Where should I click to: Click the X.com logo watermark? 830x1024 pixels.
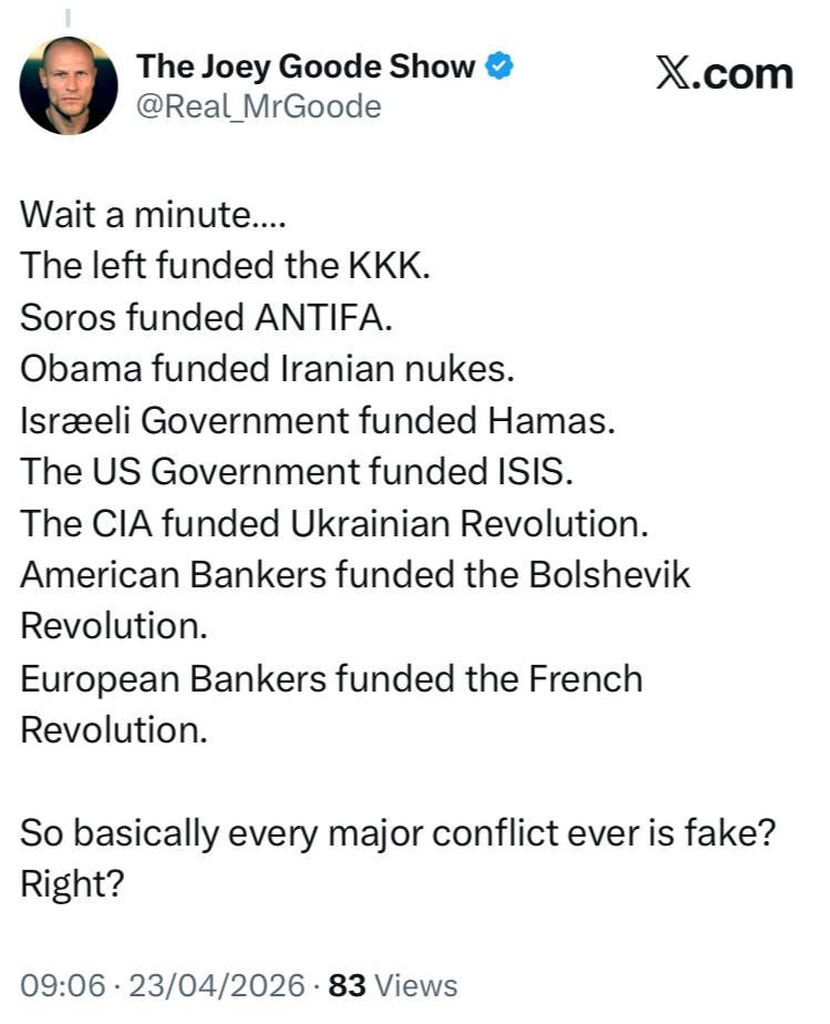coord(725,74)
